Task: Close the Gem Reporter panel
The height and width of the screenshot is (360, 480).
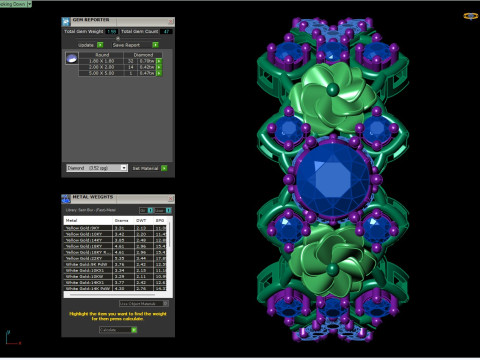Action: (x=170, y=22)
